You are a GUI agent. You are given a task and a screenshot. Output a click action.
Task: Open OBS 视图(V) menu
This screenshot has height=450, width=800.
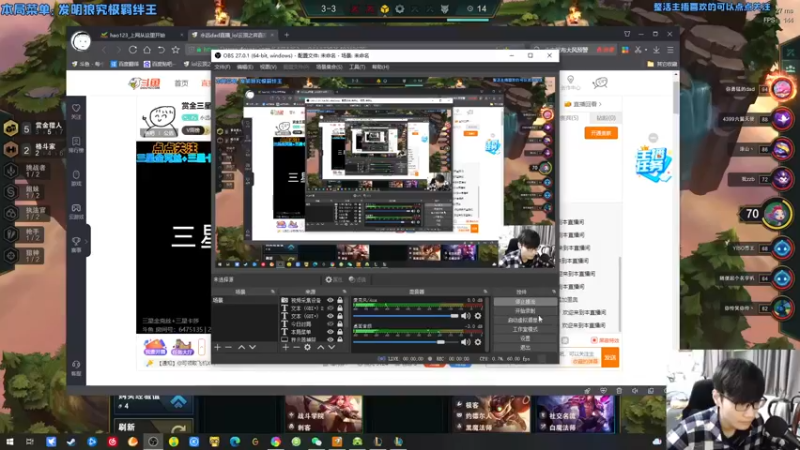tap(268, 67)
